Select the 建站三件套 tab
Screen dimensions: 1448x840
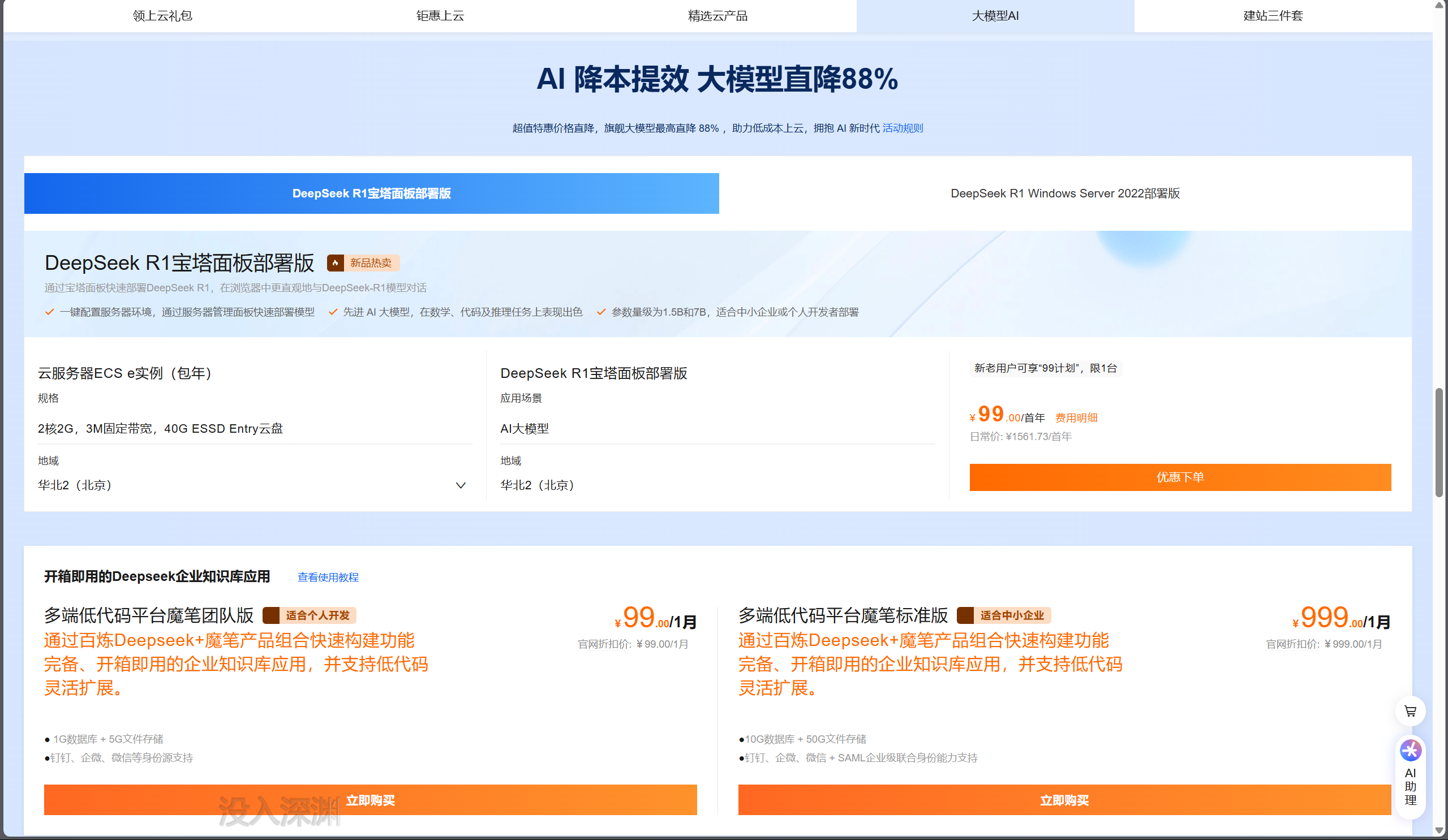1273,15
